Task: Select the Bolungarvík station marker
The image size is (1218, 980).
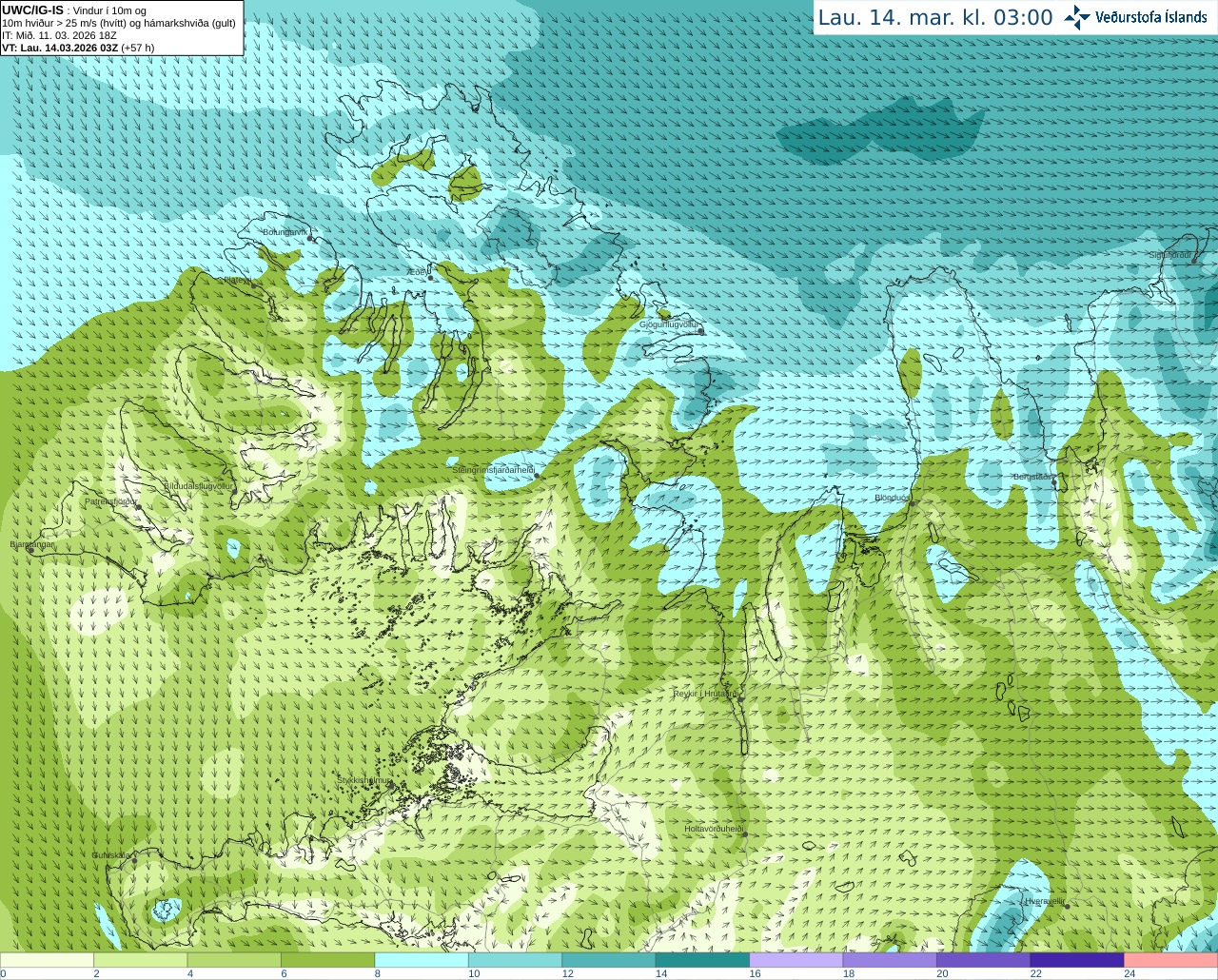Action: [311, 239]
